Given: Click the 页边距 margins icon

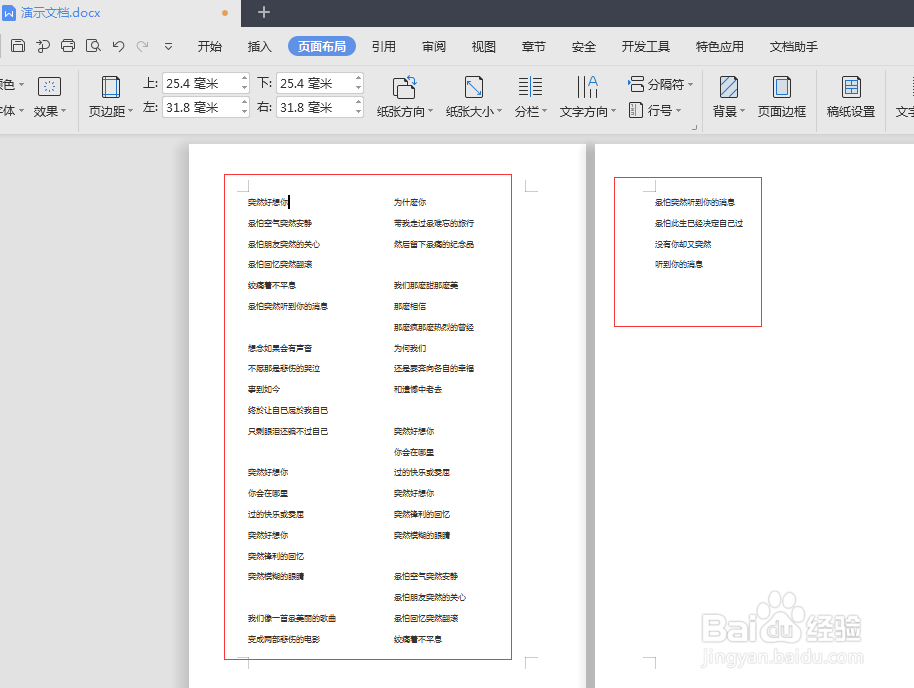Looking at the screenshot, I should (110, 87).
